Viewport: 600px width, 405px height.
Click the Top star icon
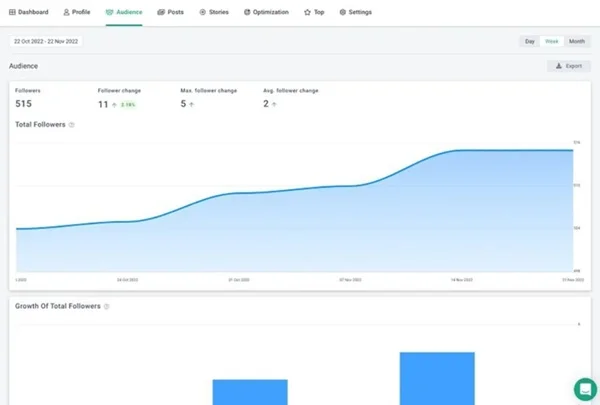308,12
